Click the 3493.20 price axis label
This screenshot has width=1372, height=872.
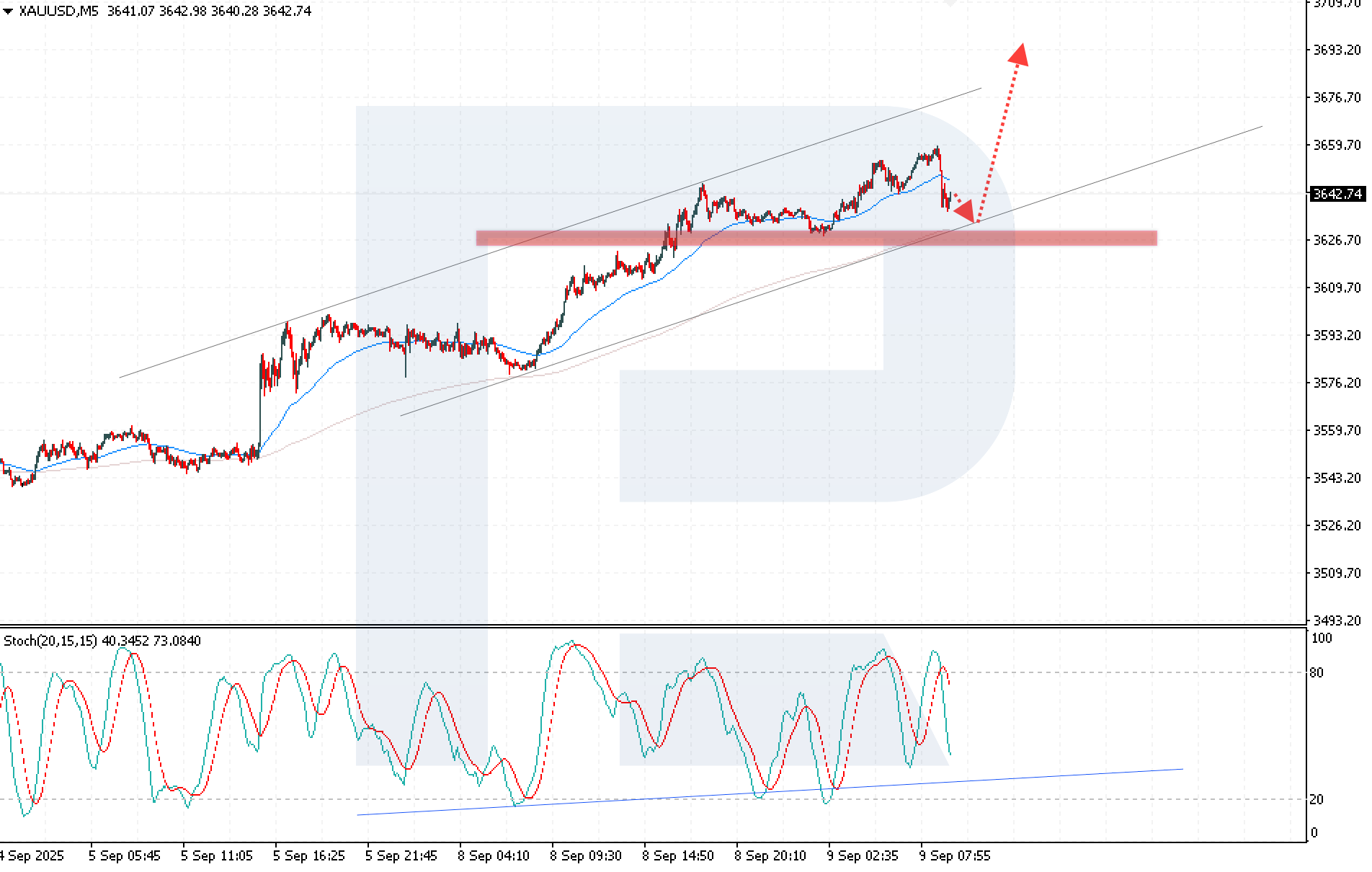point(1337,620)
